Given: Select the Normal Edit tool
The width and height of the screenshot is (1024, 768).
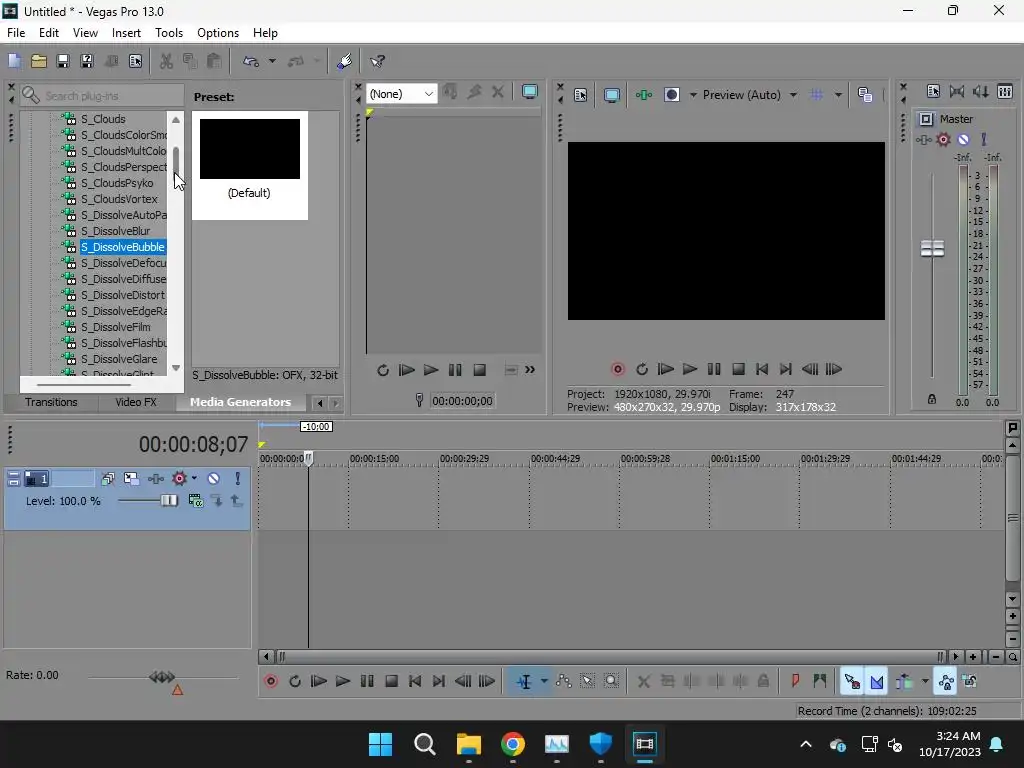Looking at the screenshot, I should pos(524,682).
